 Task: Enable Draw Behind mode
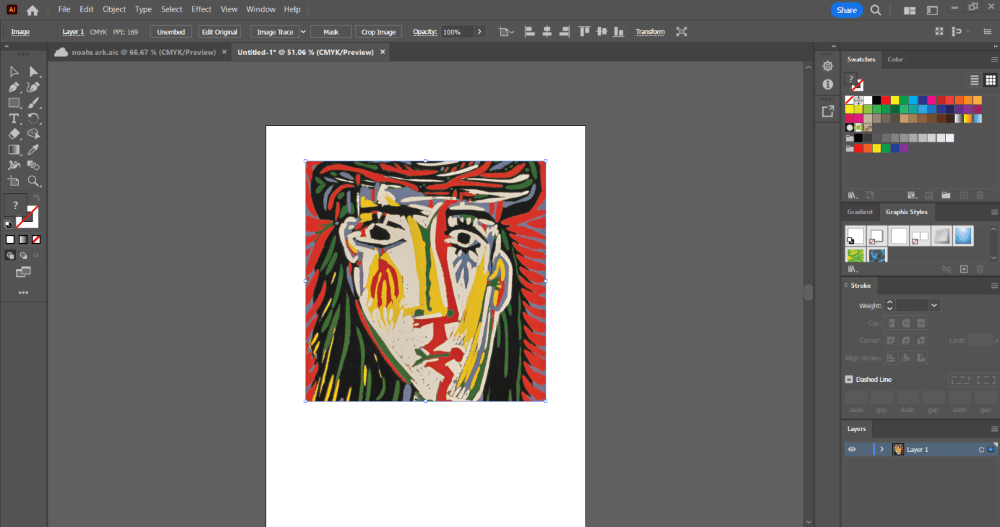24,255
